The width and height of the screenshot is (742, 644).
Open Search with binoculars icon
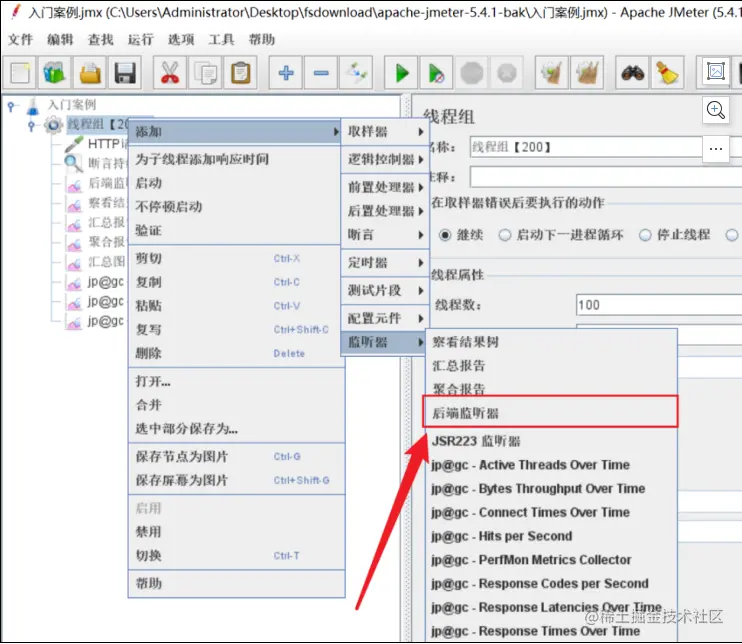632,73
